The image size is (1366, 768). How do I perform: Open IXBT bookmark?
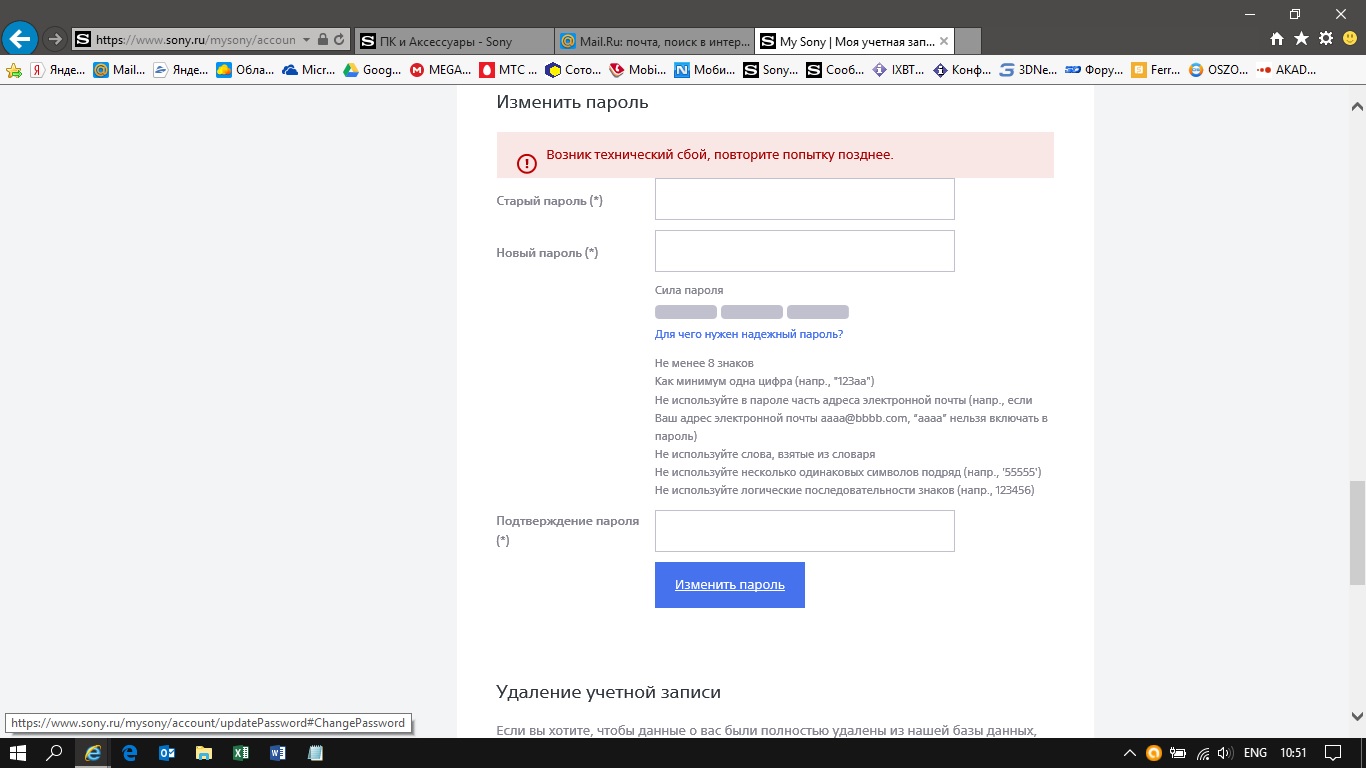(x=899, y=70)
